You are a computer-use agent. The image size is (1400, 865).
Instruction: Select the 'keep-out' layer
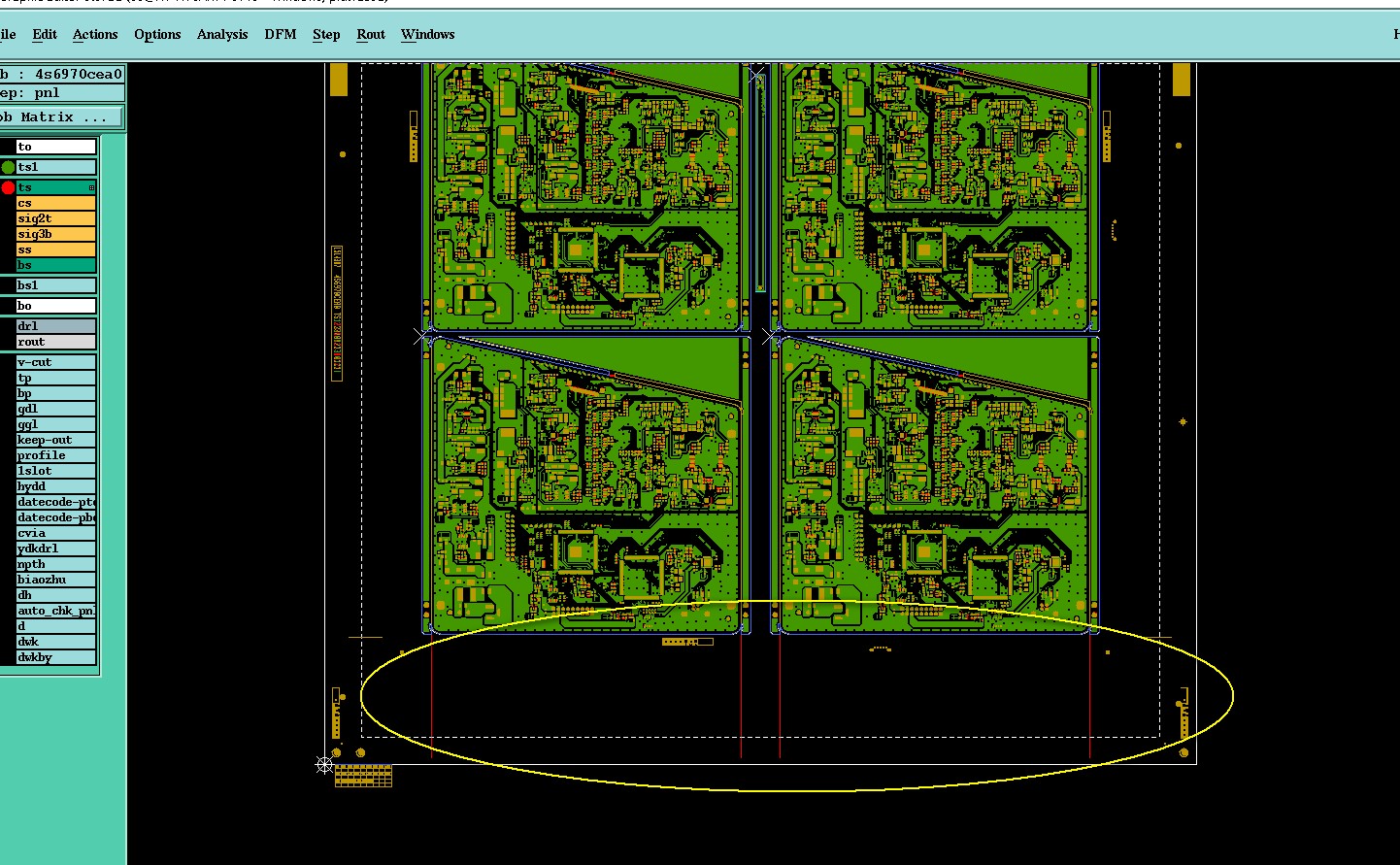coord(56,440)
